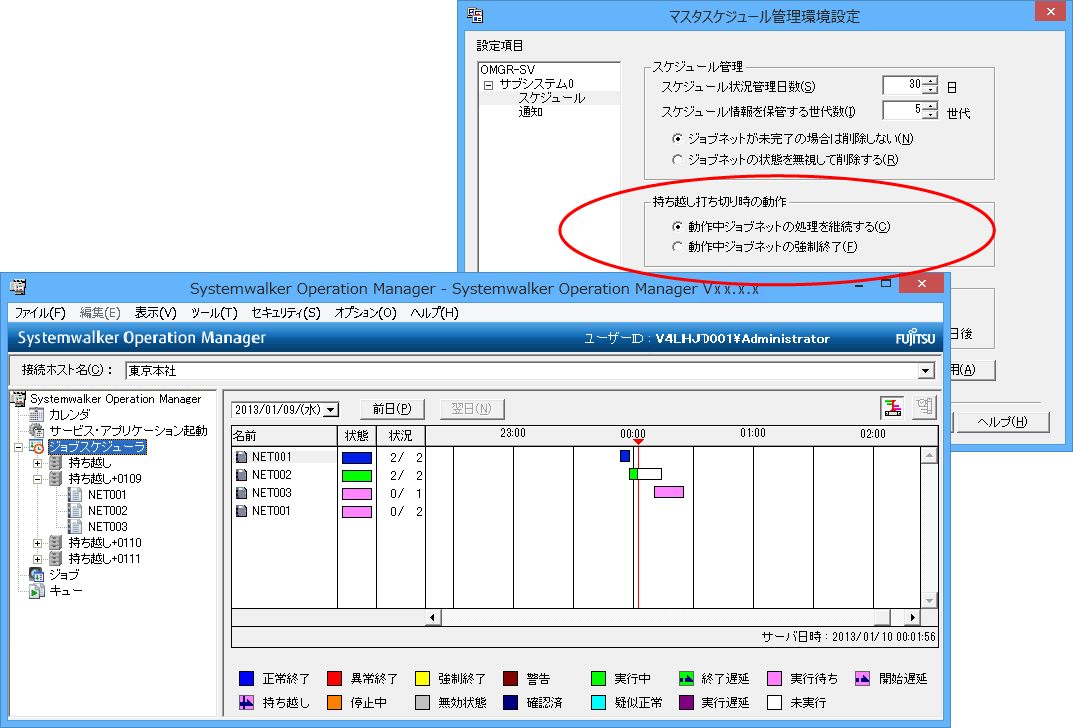Select スケジュール in the settings tree

click(552, 98)
